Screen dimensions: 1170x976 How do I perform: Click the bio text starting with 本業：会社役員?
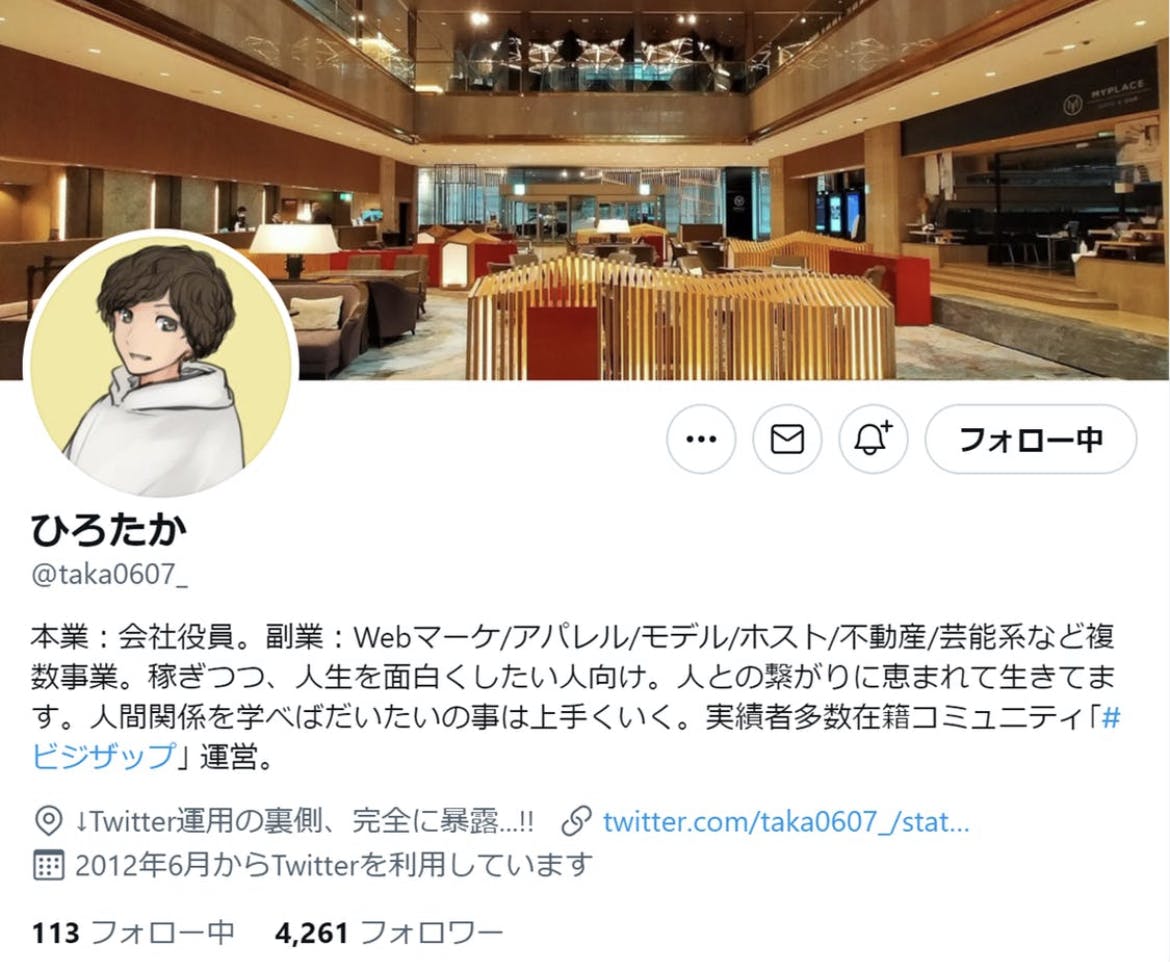(575, 698)
